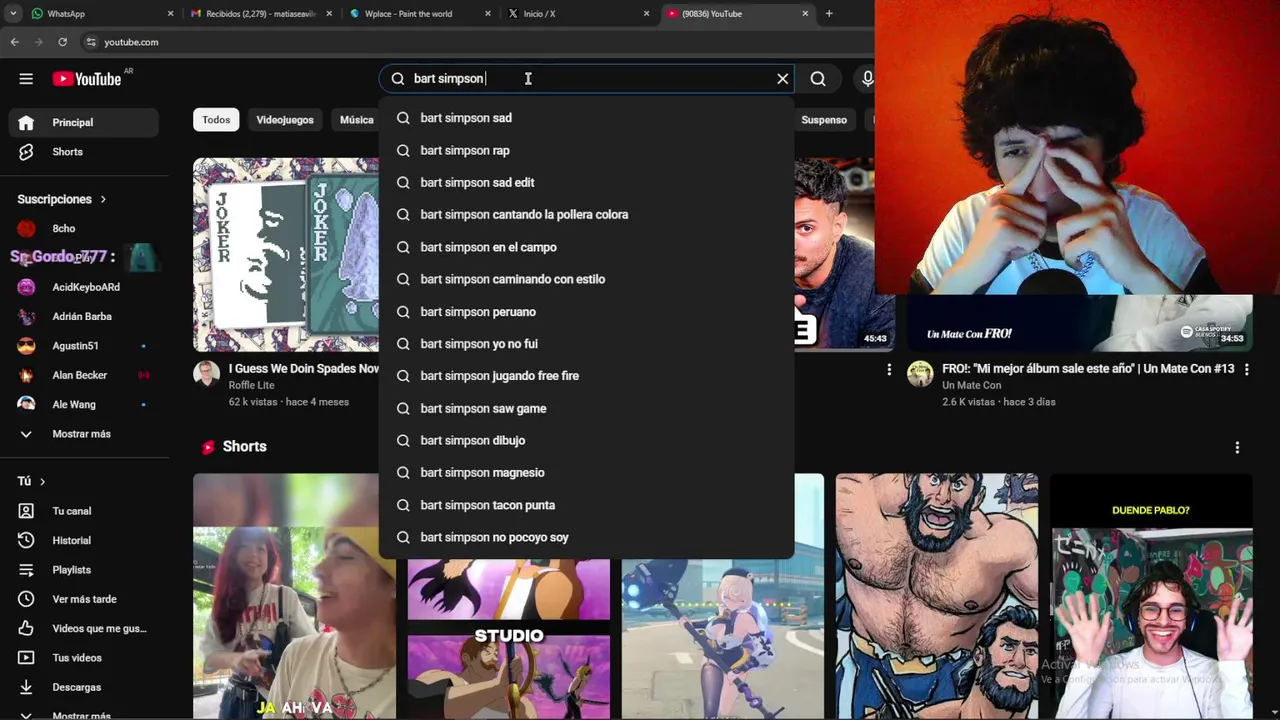Open Roffle Lite channel avatar
1280x720 pixels.
pos(206,374)
